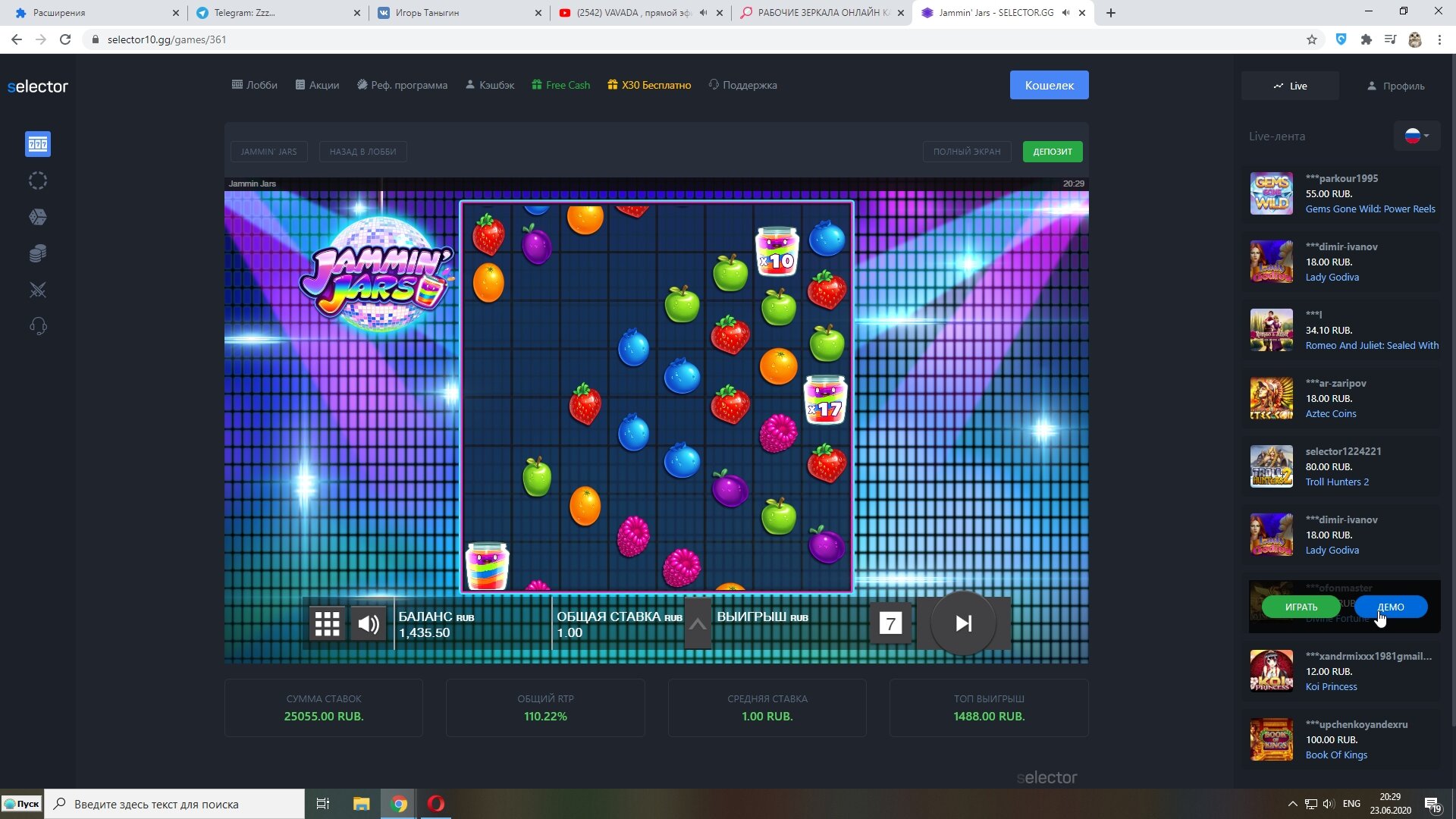
Task: Mute the Jammin' Jars browser tab audio
Action: pos(1065,13)
